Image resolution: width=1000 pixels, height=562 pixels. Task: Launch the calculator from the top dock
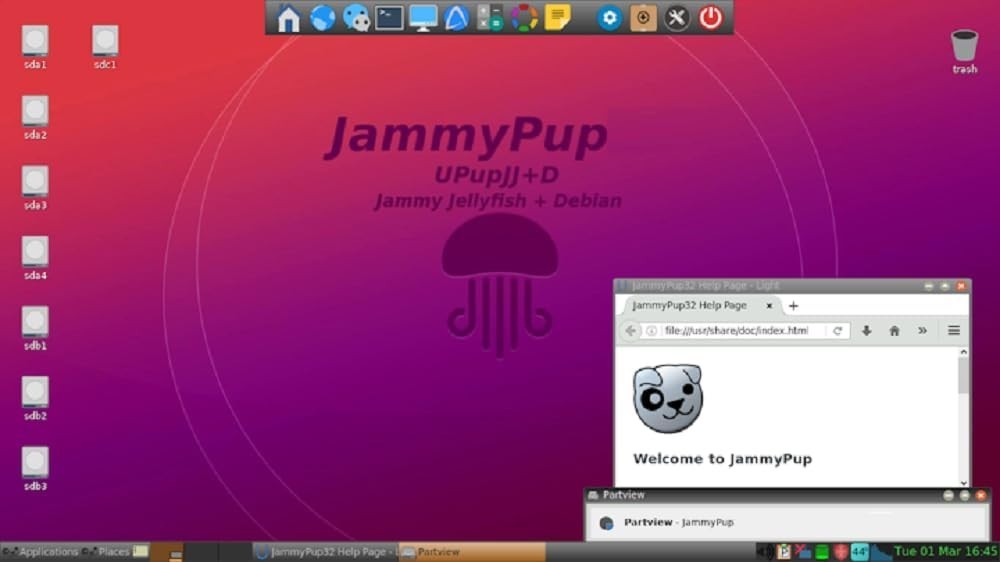pyautogui.click(x=490, y=18)
